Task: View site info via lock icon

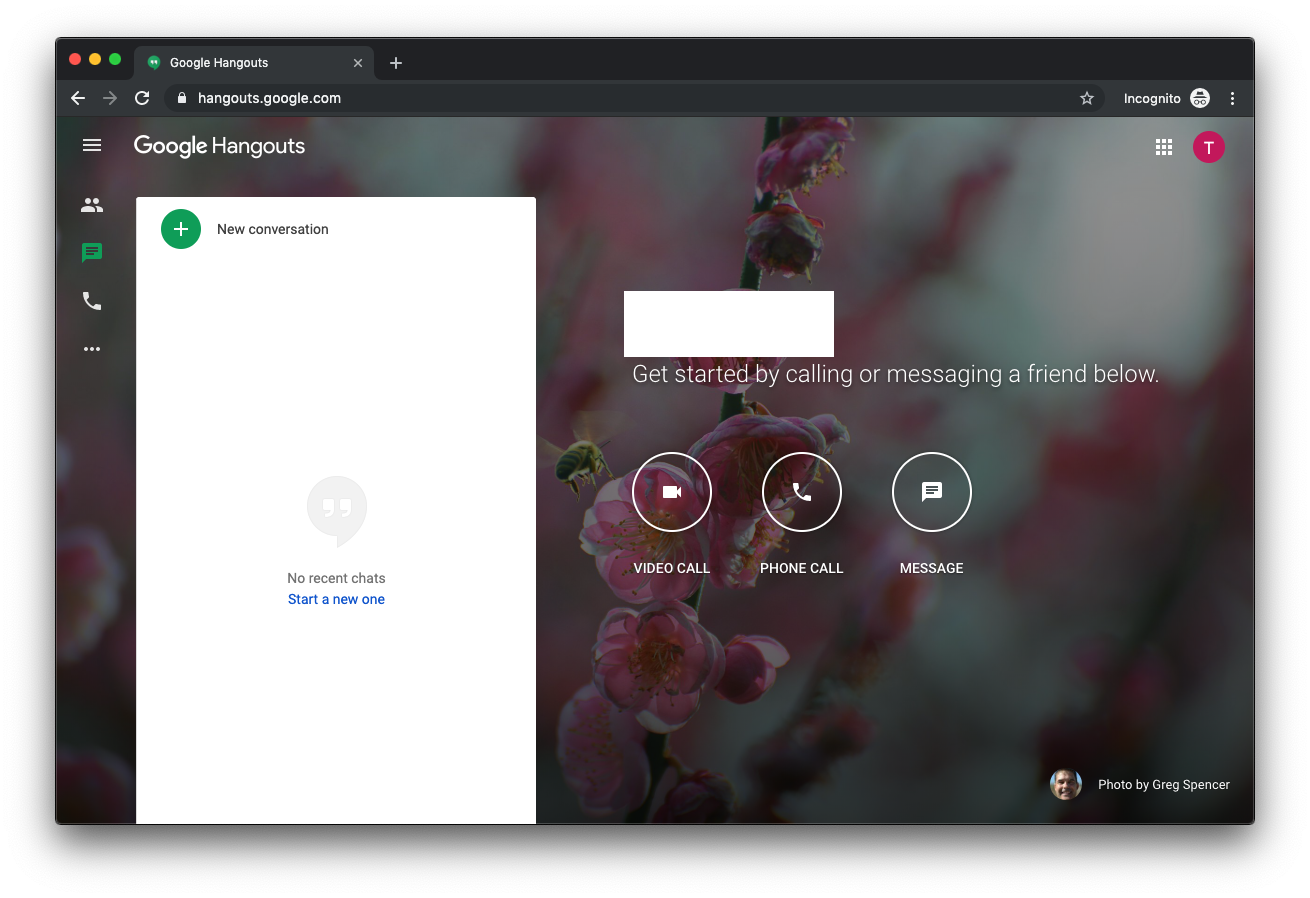Action: point(182,98)
